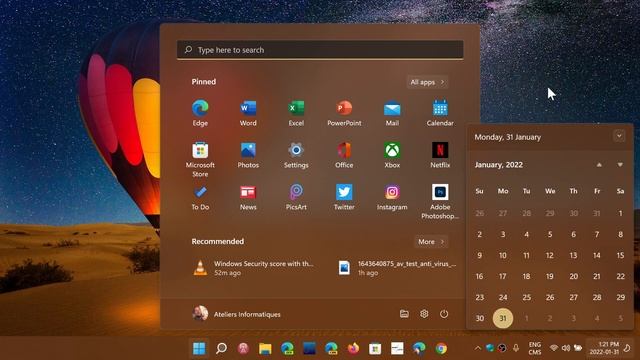
Task: Select January 24 in the calendar
Action: click(503, 297)
